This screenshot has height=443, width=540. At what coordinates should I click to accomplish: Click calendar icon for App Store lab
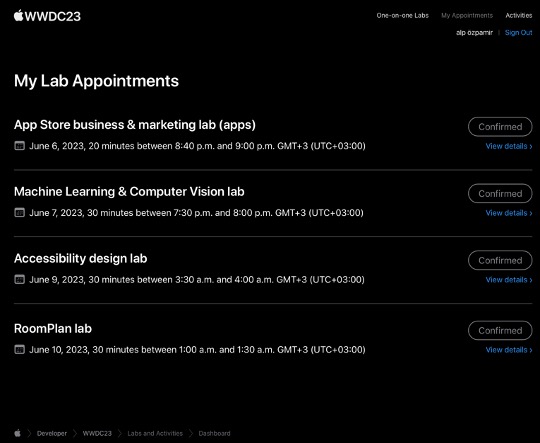pyautogui.click(x=19, y=146)
